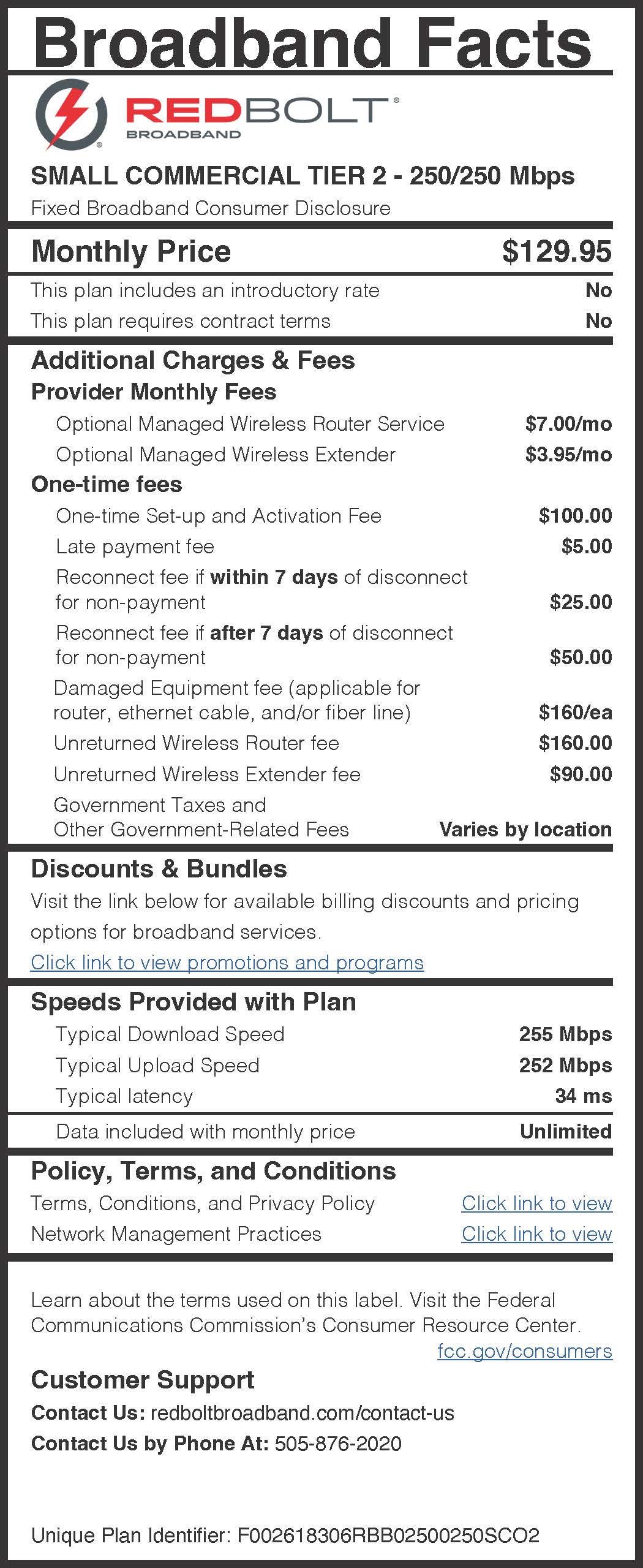Select the Unique Plan Identifier text
The image size is (643, 1568).
point(285,1536)
